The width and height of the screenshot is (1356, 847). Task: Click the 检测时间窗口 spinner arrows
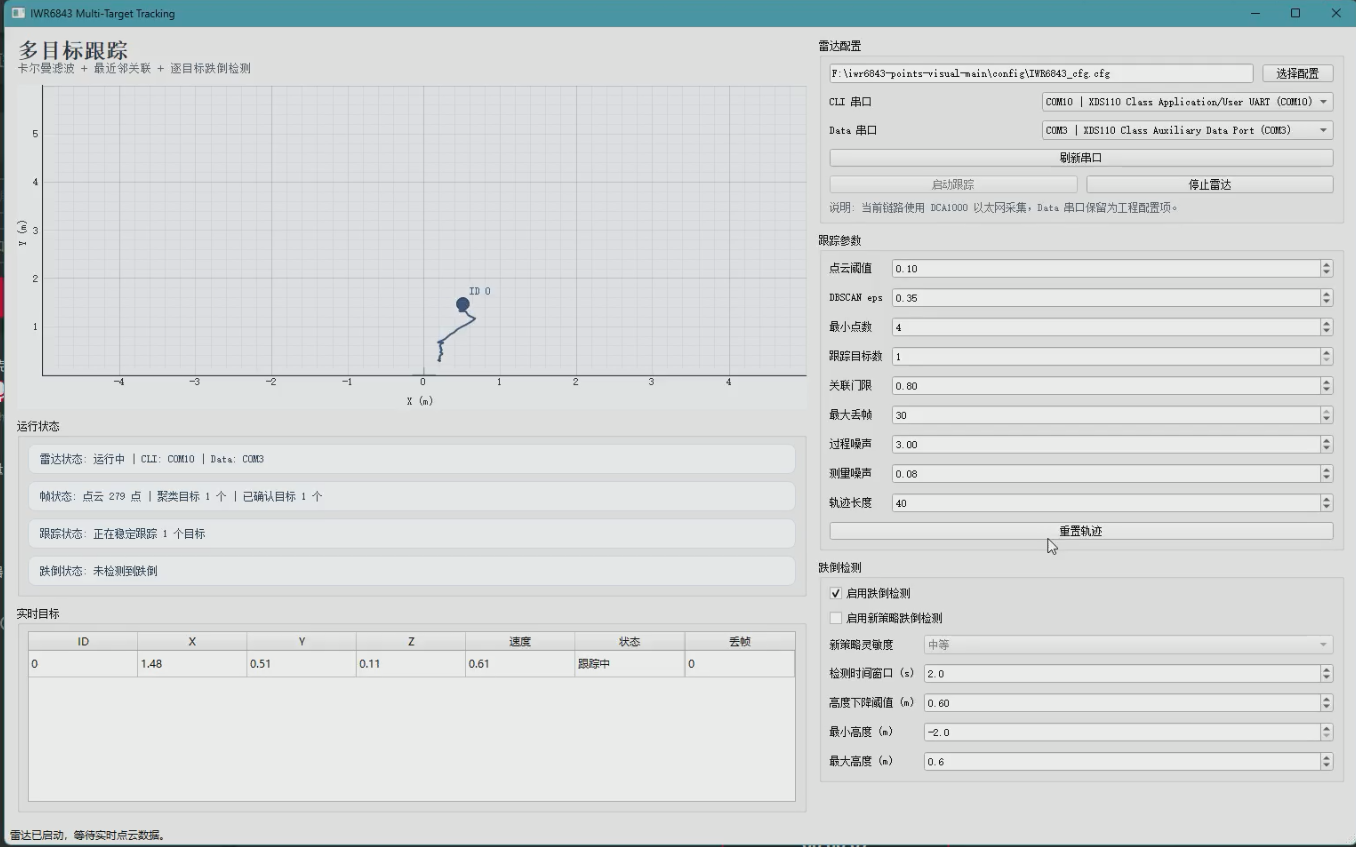(1326, 674)
